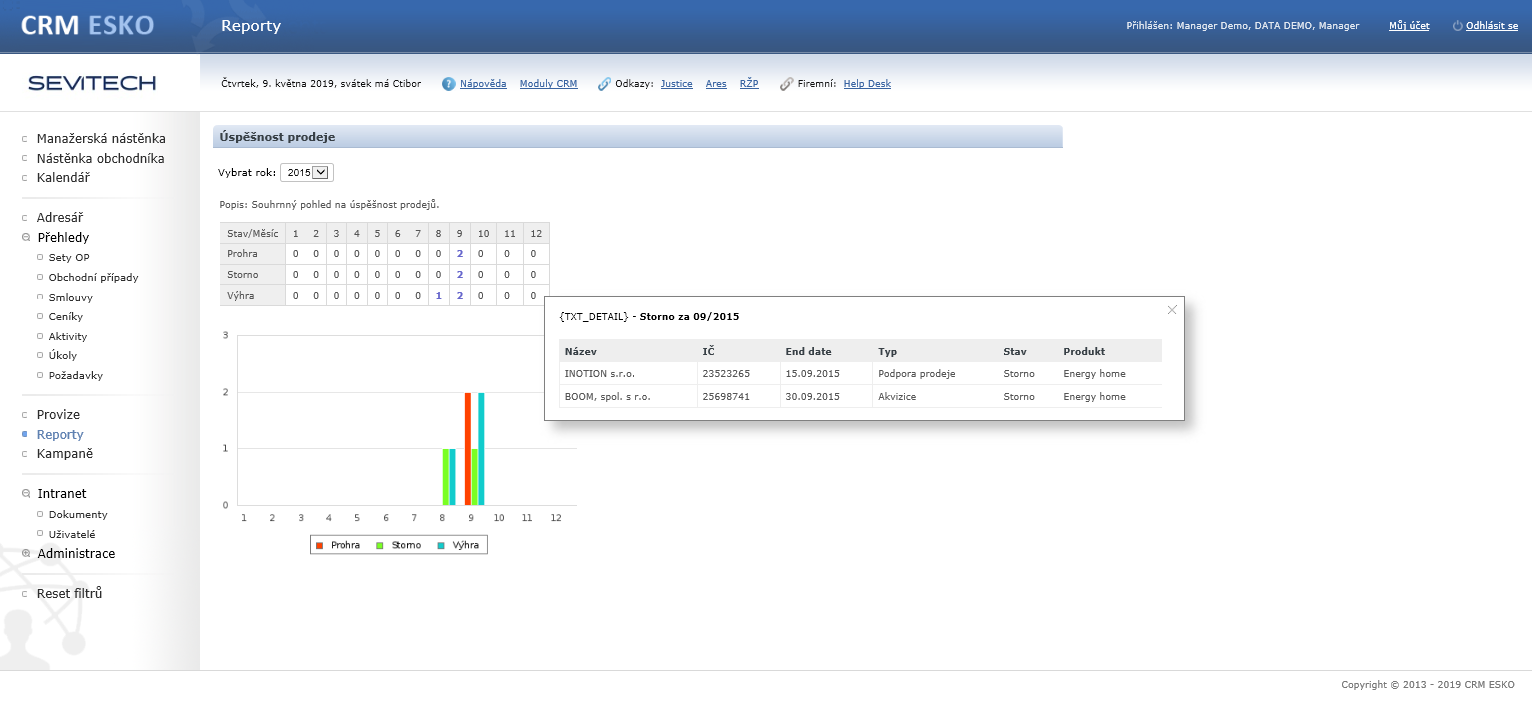Collapse the Intranet menu section

pyautogui.click(x=26, y=494)
